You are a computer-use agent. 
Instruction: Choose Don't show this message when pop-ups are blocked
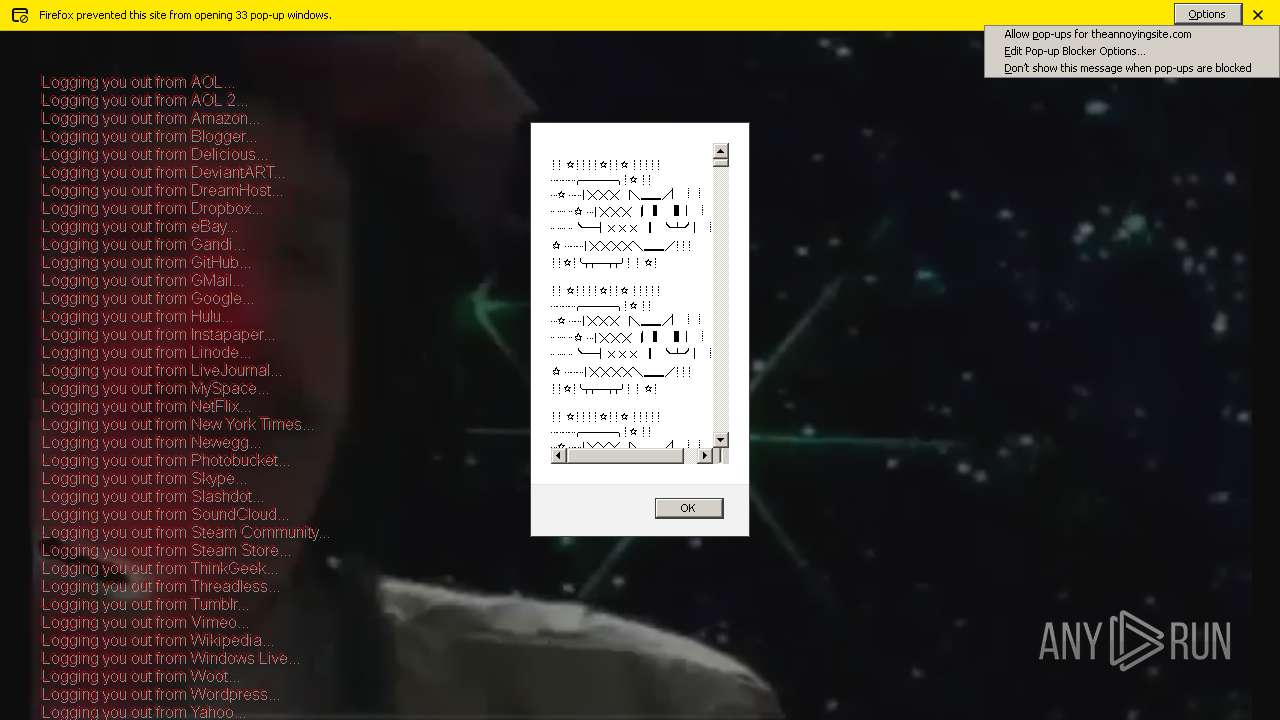click(x=1127, y=68)
